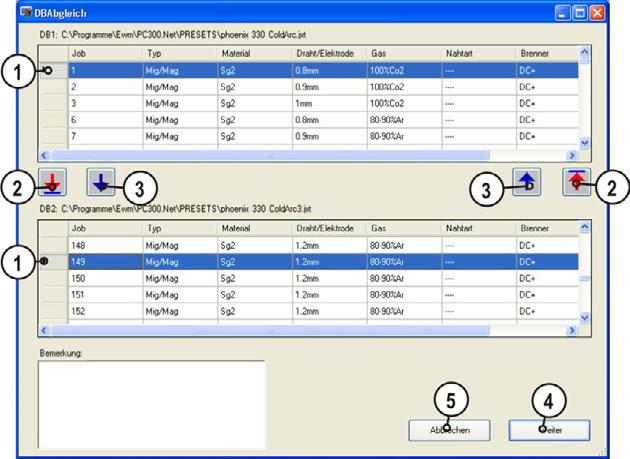Select Job 148 cell in DB2 table
Viewport: 630px width, 459px height.
105,245
